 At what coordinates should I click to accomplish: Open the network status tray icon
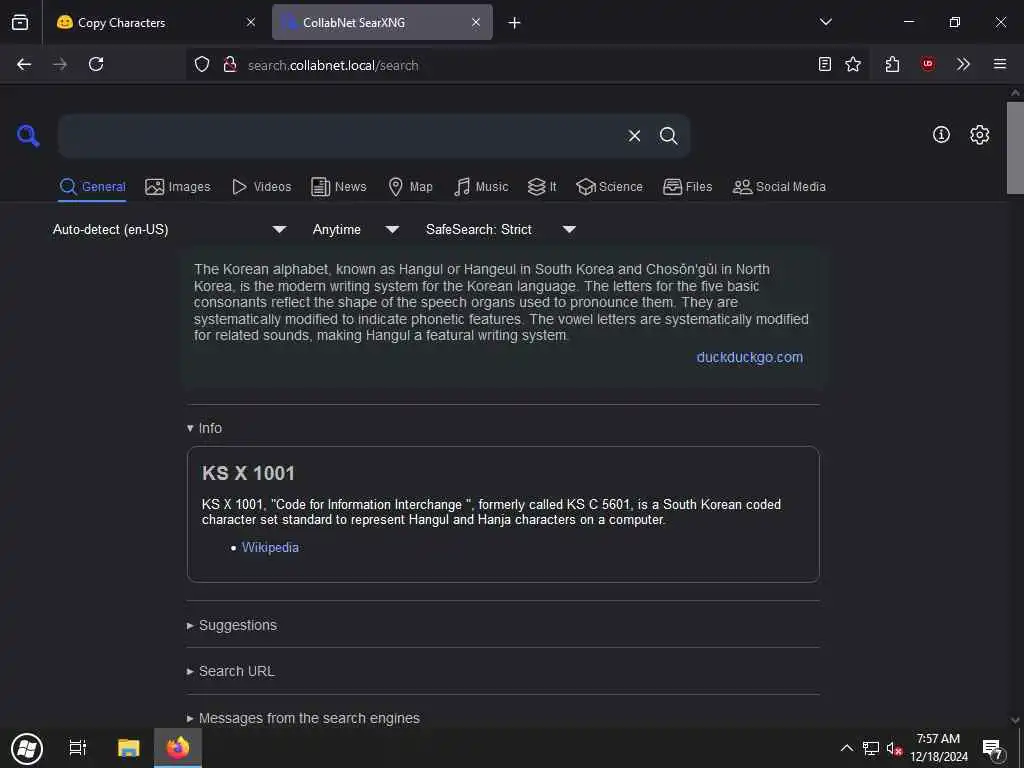[x=871, y=748]
